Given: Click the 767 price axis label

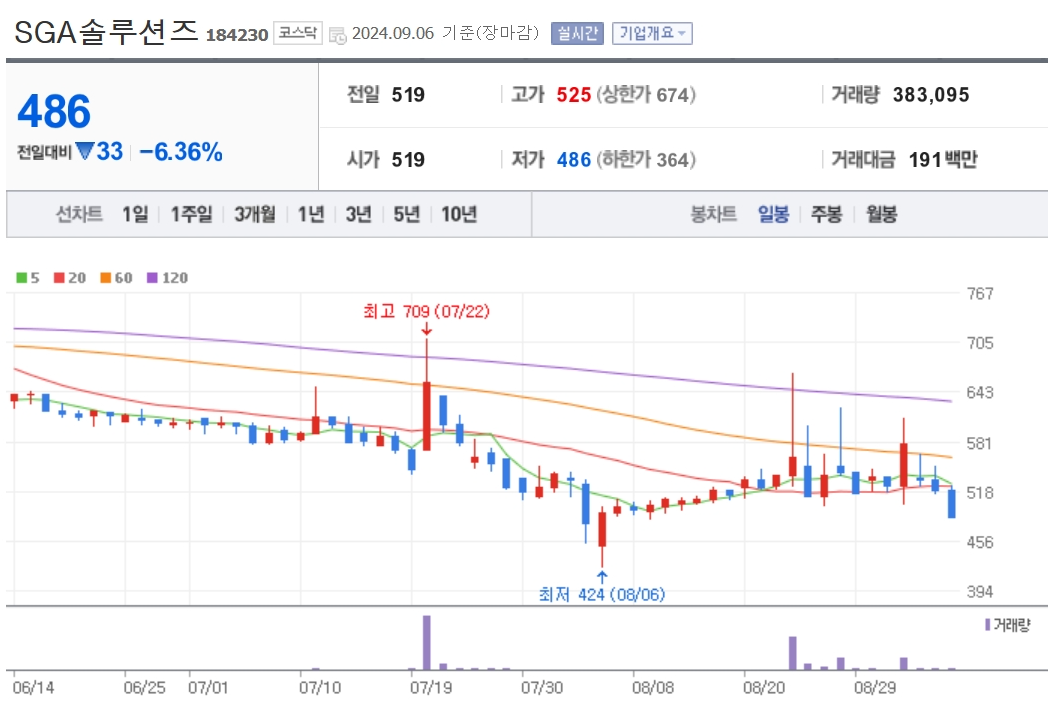Looking at the screenshot, I should coord(980,294).
